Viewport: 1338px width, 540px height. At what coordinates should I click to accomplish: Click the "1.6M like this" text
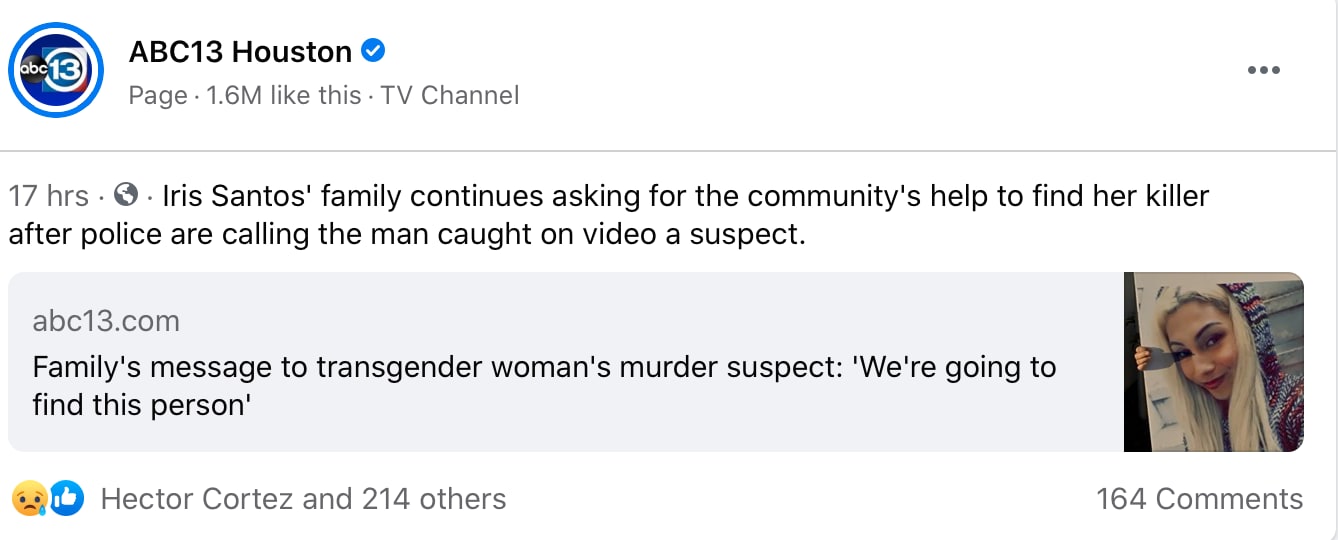[283, 95]
